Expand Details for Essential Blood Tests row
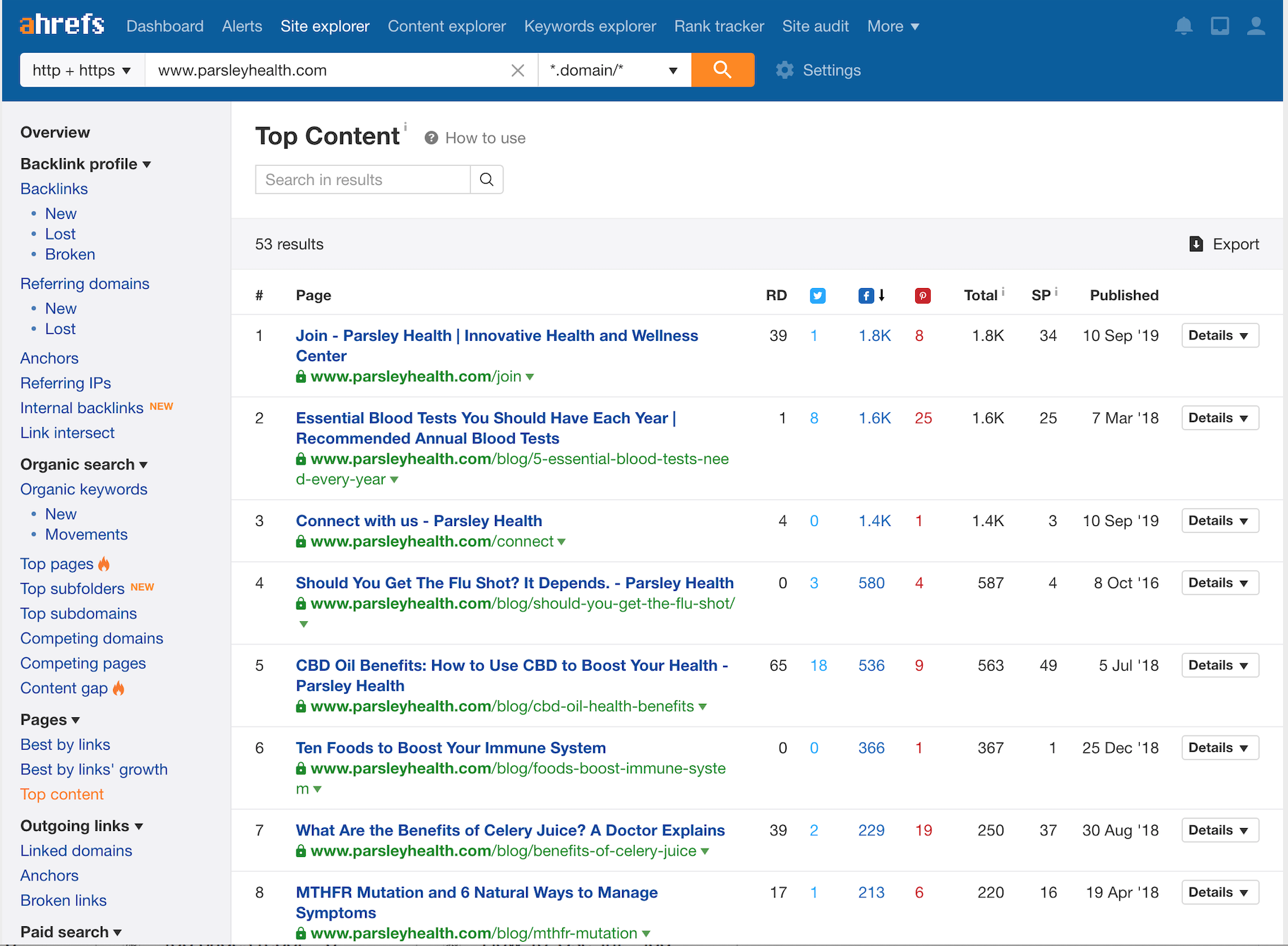 click(x=1220, y=418)
